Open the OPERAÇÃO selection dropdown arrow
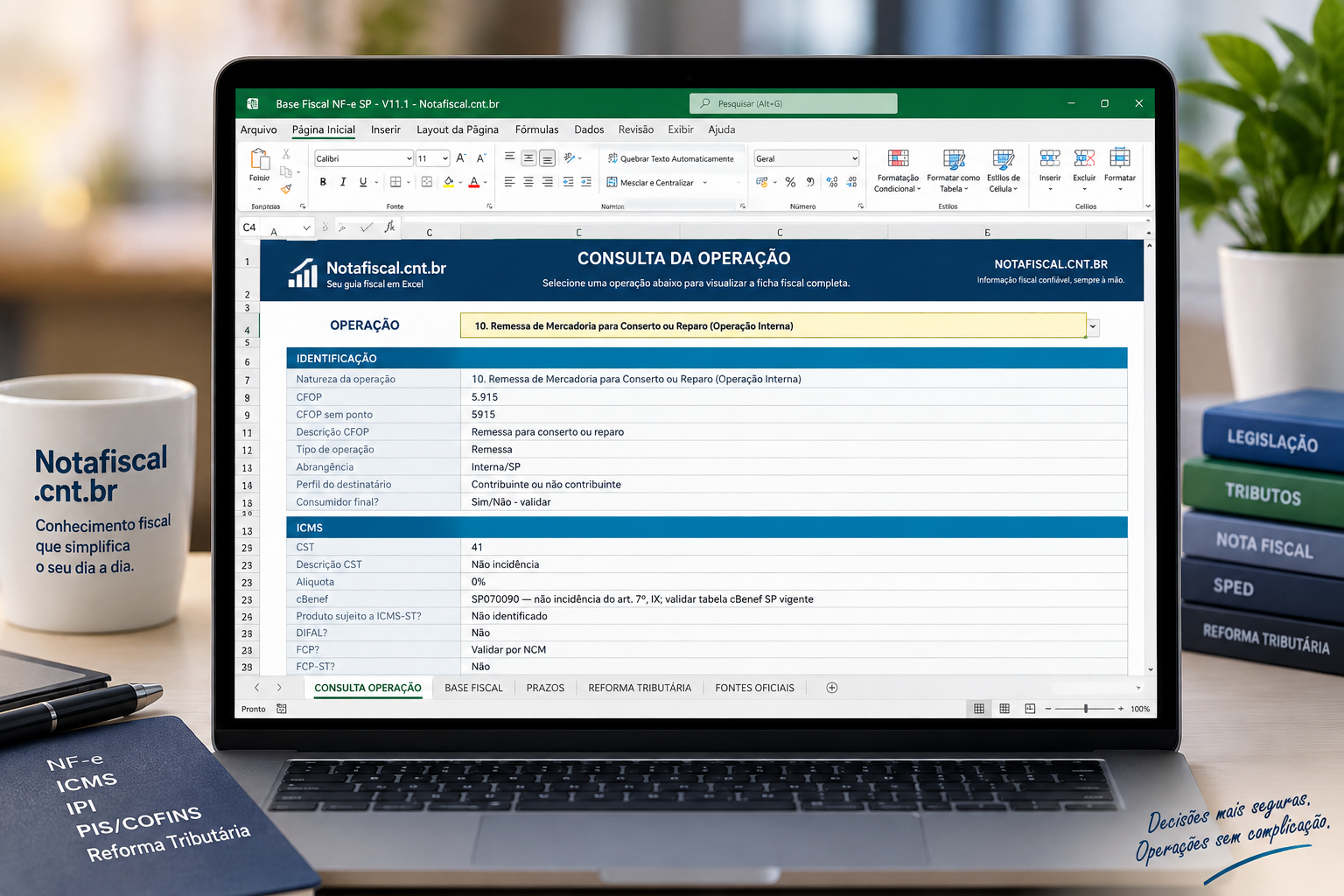The height and width of the screenshot is (896, 1344). pos(1093,326)
